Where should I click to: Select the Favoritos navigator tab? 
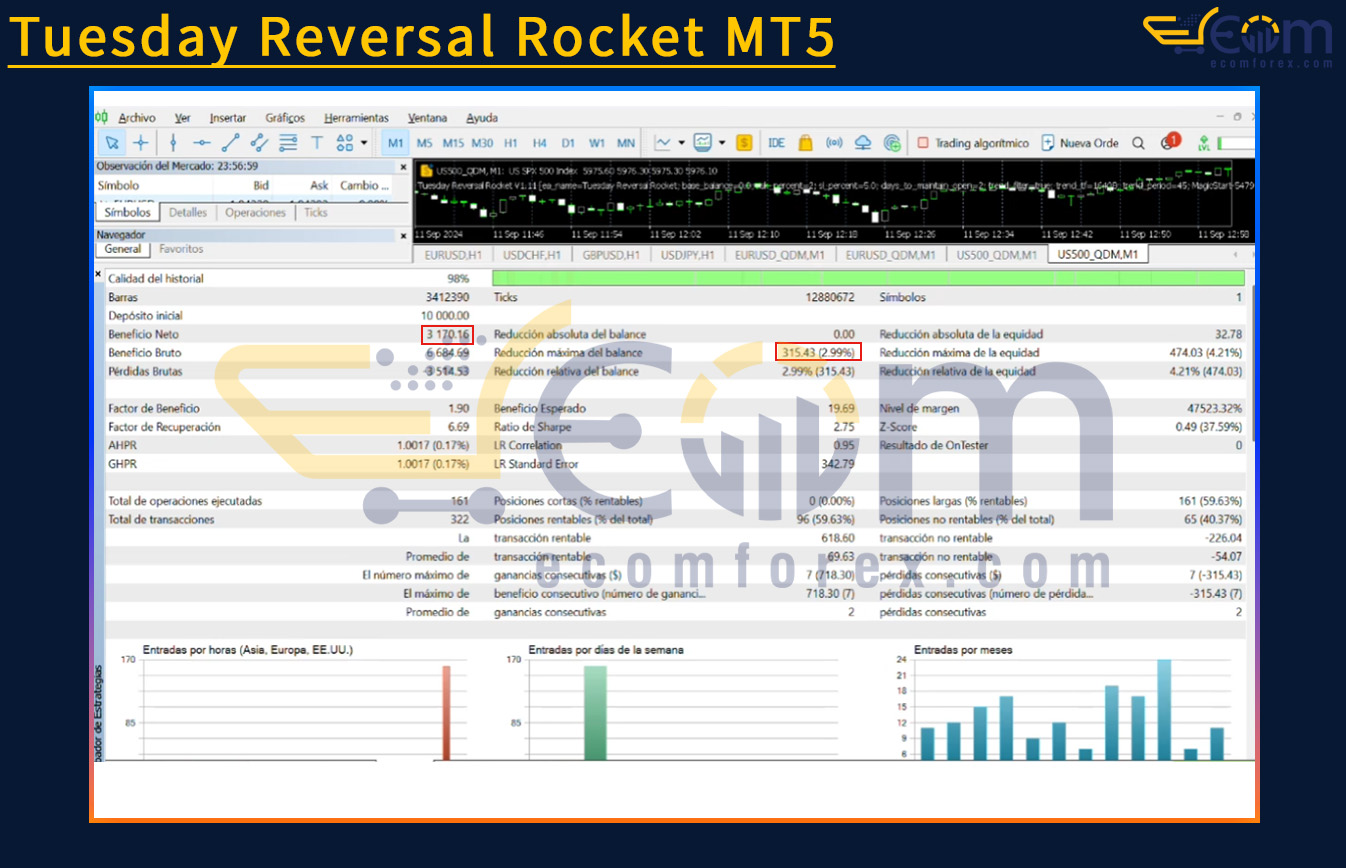pyautogui.click(x=181, y=249)
